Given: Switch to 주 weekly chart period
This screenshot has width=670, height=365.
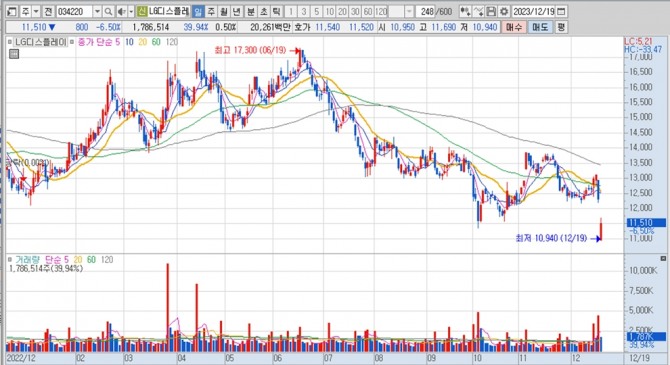Looking at the screenshot, I should click(x=211, y=12).
